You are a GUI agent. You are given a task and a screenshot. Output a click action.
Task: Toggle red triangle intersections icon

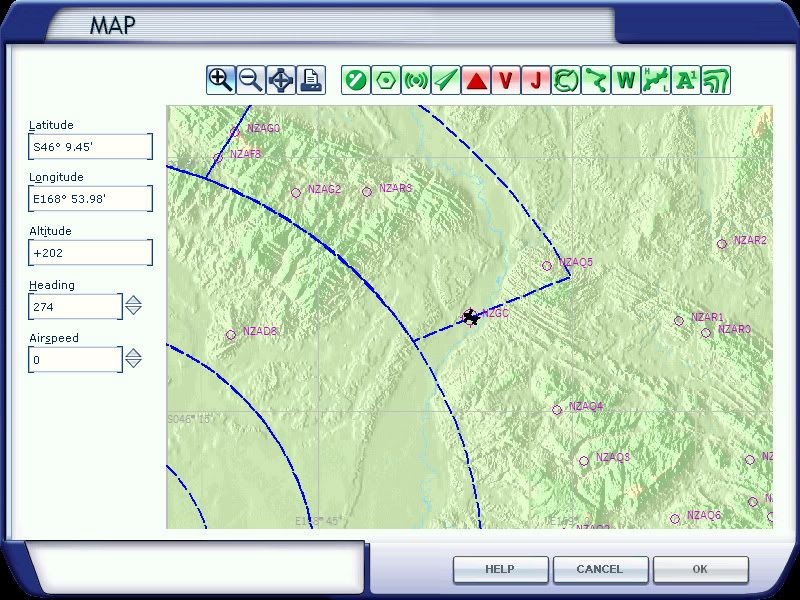(476, 80)
